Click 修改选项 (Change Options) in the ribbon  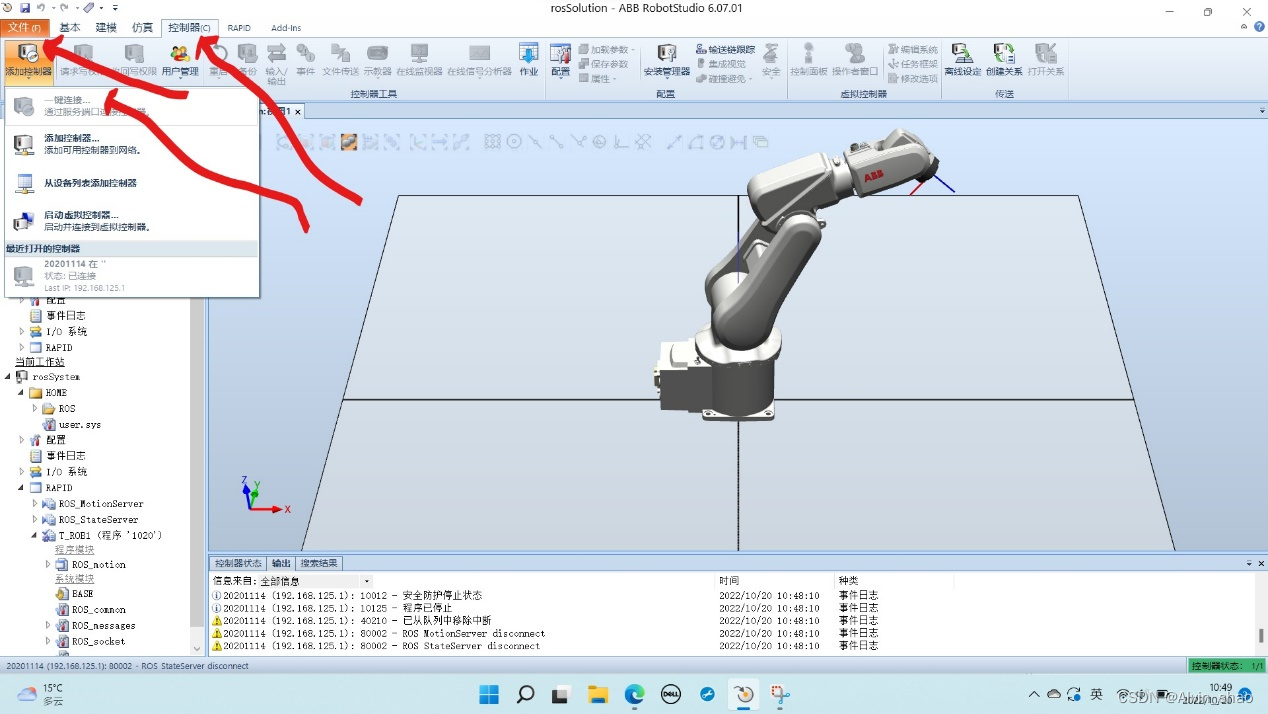tap(912, 78)
